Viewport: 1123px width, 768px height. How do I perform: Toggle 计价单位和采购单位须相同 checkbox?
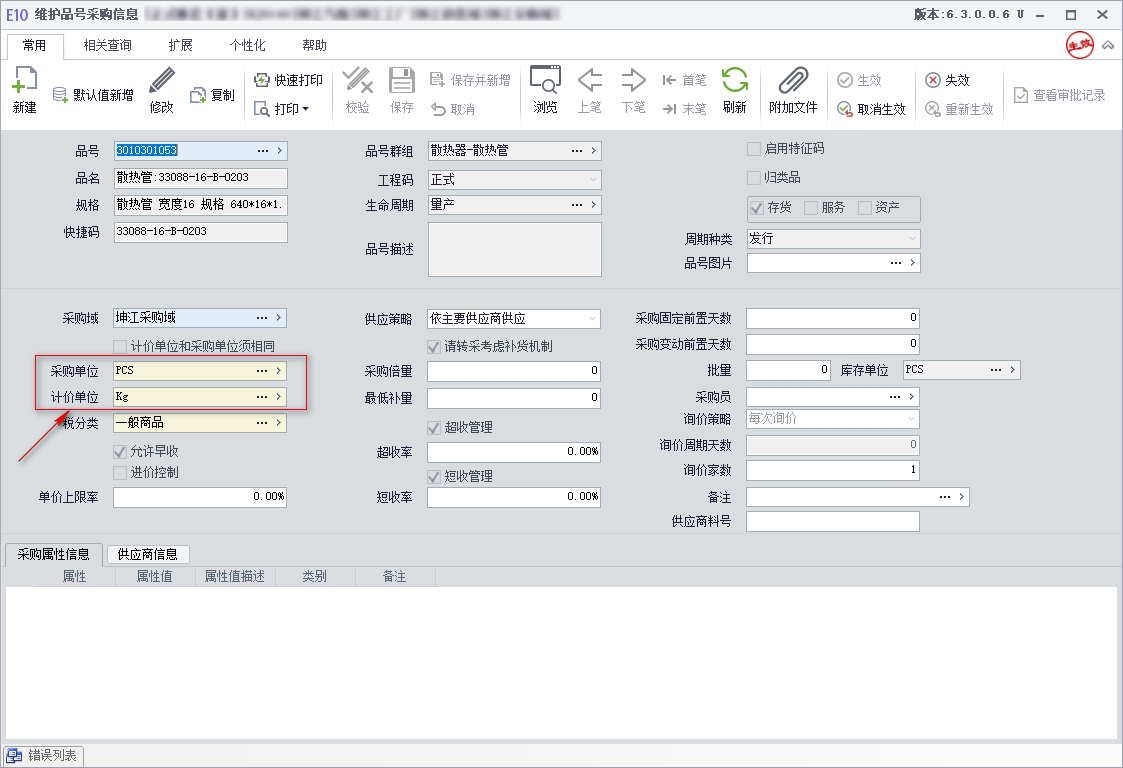pos(120,347)
